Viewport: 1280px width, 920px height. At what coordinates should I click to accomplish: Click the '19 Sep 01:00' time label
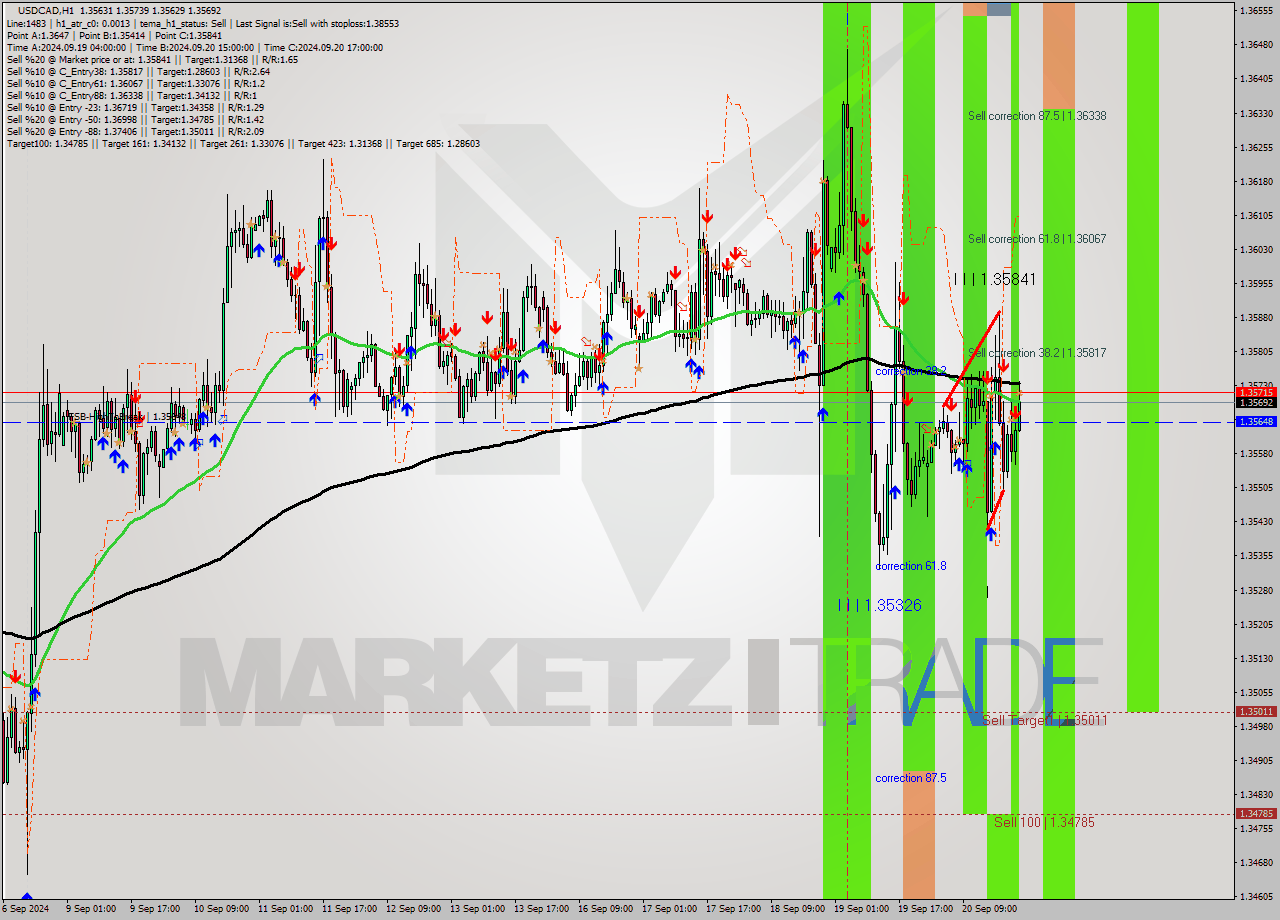click(x=861, y=909)
